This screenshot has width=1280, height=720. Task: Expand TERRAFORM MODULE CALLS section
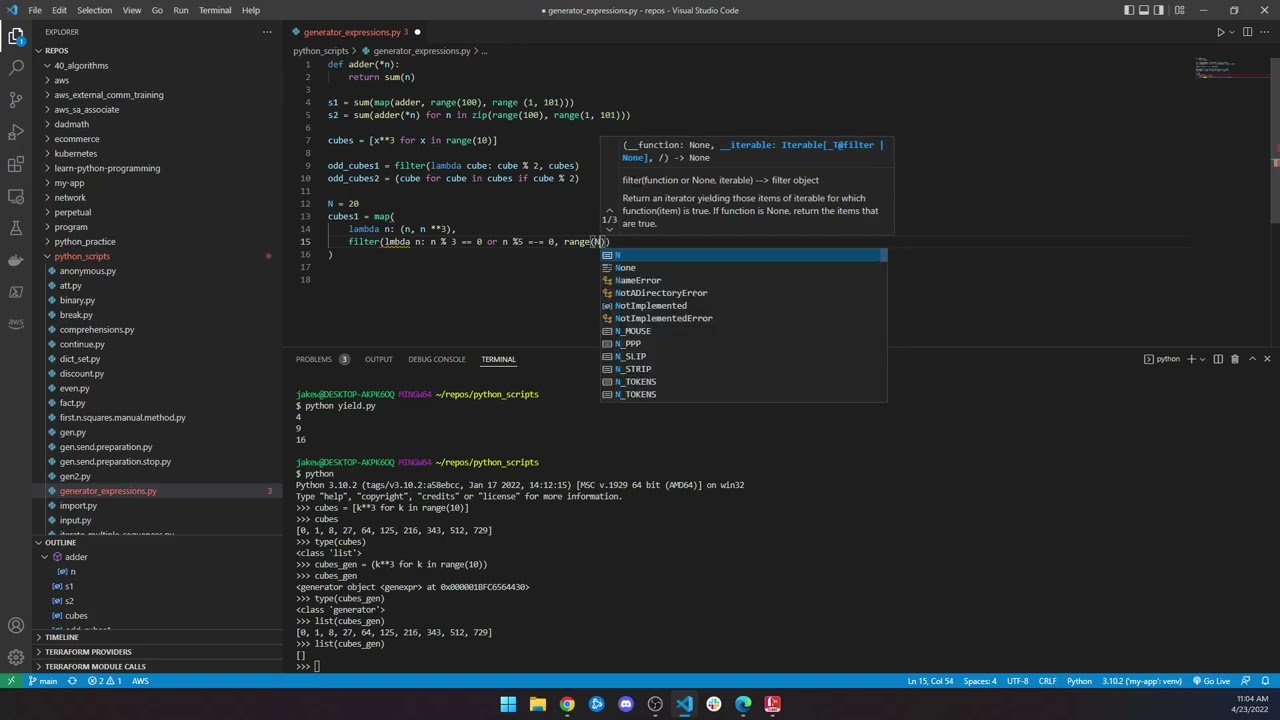tap(95, 666)
